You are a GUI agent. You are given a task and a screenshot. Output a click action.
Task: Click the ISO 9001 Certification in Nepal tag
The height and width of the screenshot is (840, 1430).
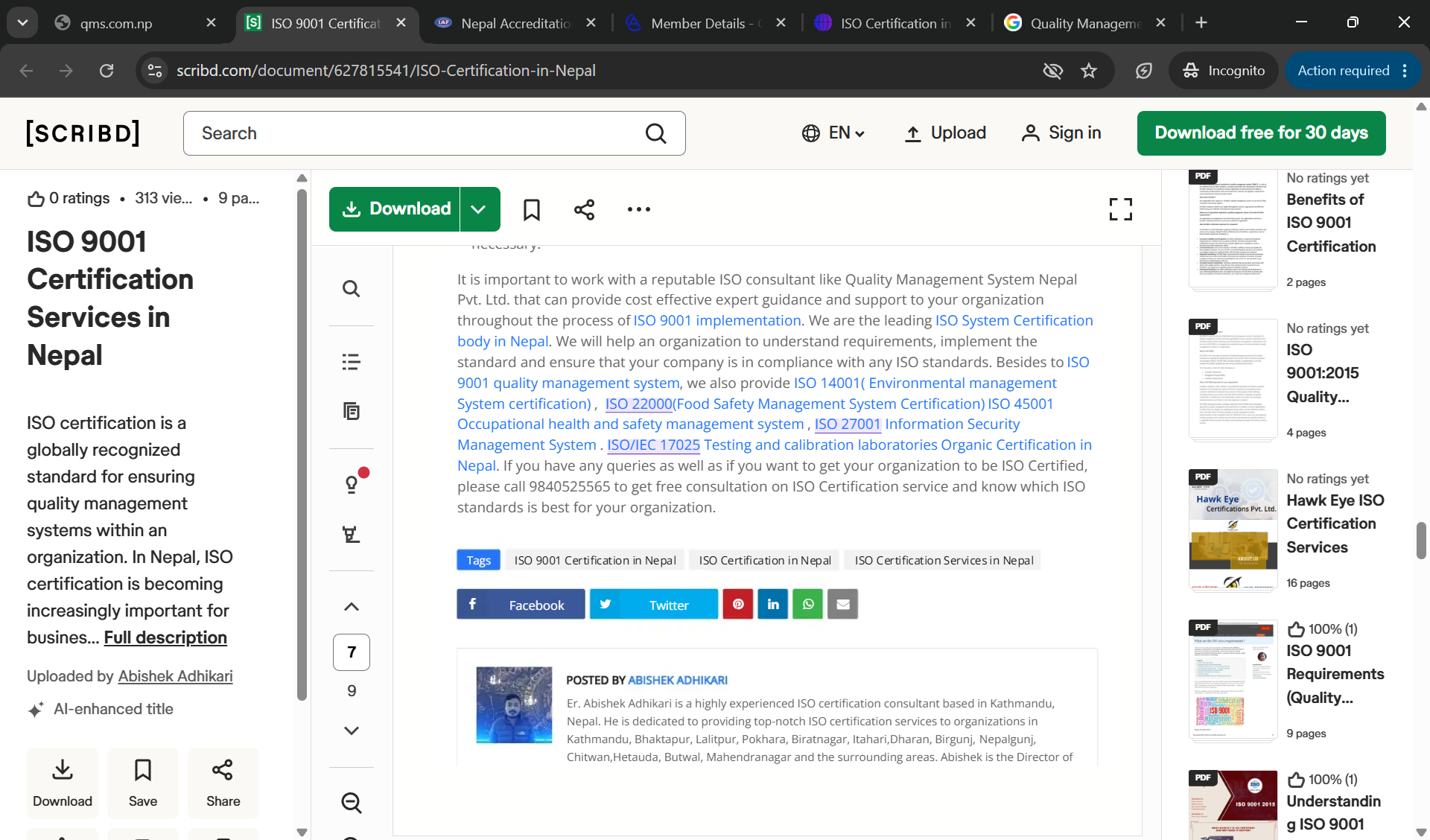pos(595,560)
